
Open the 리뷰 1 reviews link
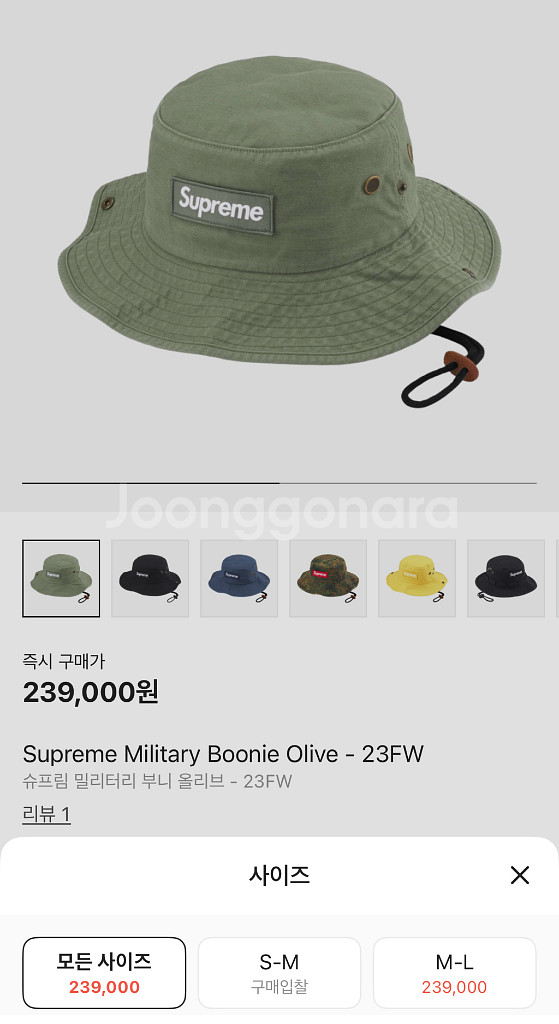point(46,814)
